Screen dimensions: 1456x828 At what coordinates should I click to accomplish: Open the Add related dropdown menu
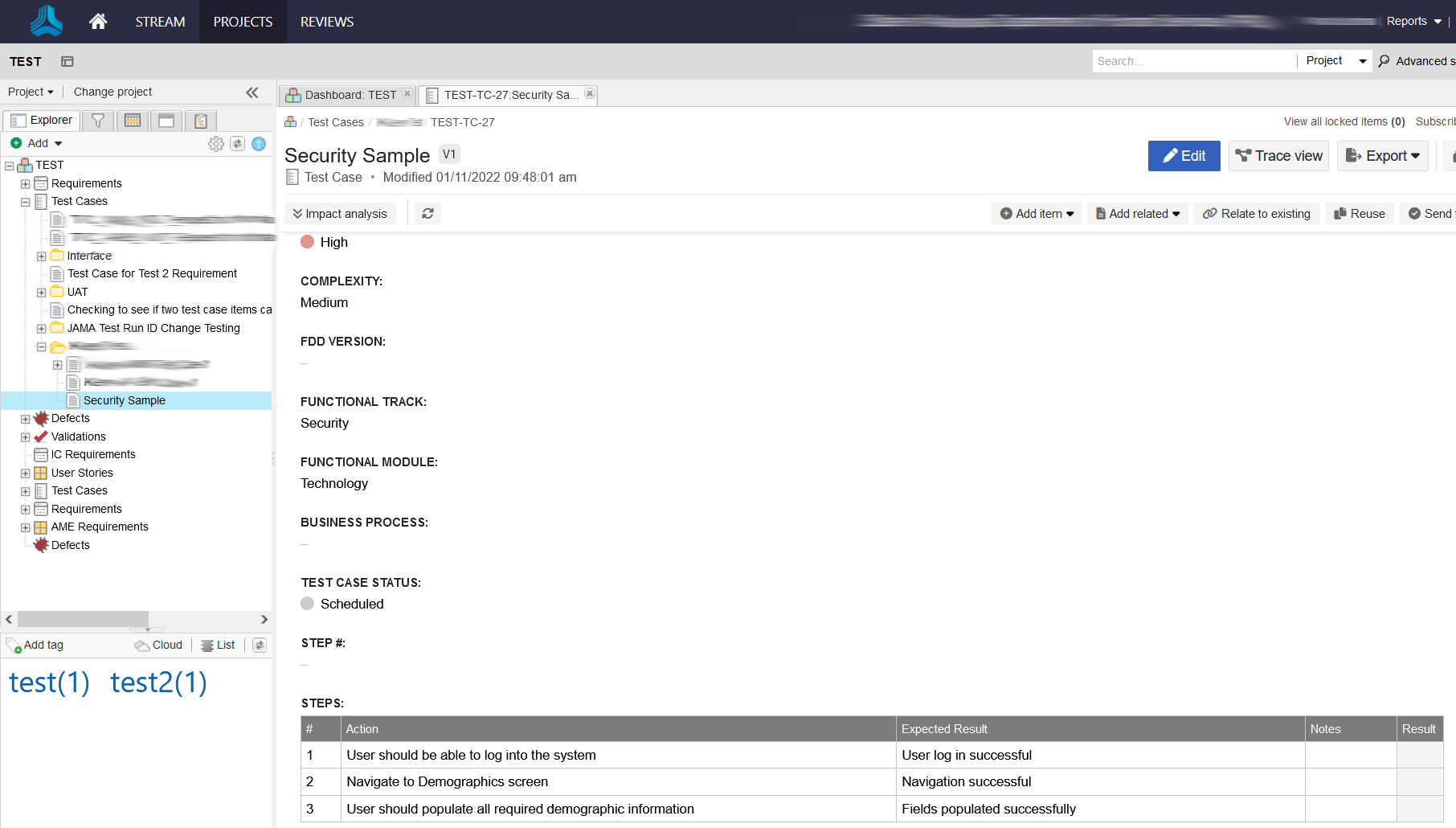click(x=1138, y=214)
